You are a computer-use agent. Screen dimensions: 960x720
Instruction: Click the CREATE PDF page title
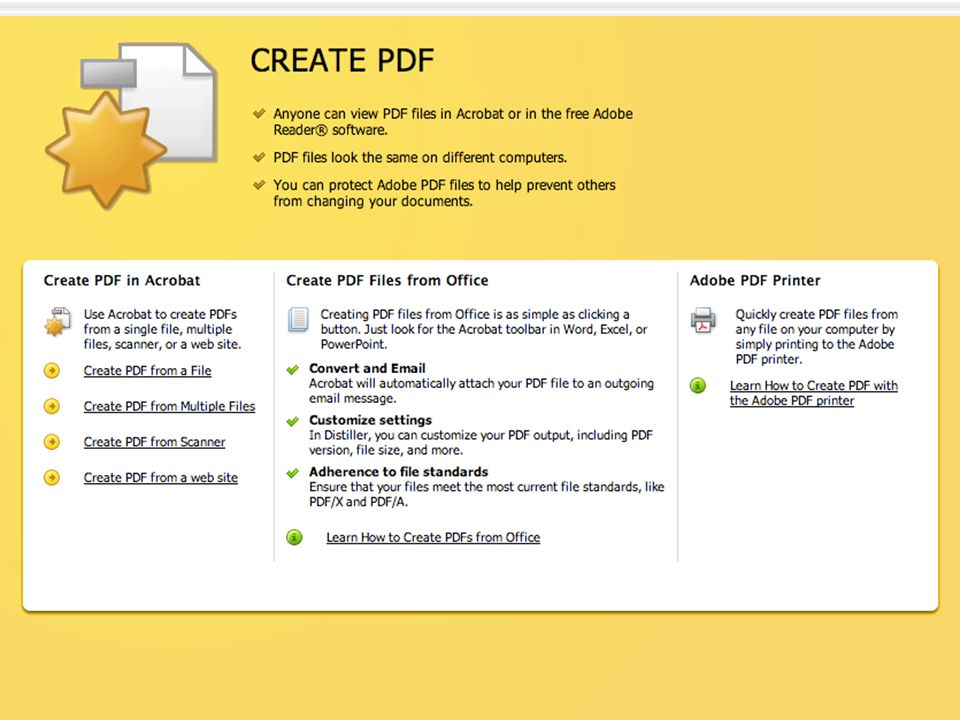click(x=342, y=61)
